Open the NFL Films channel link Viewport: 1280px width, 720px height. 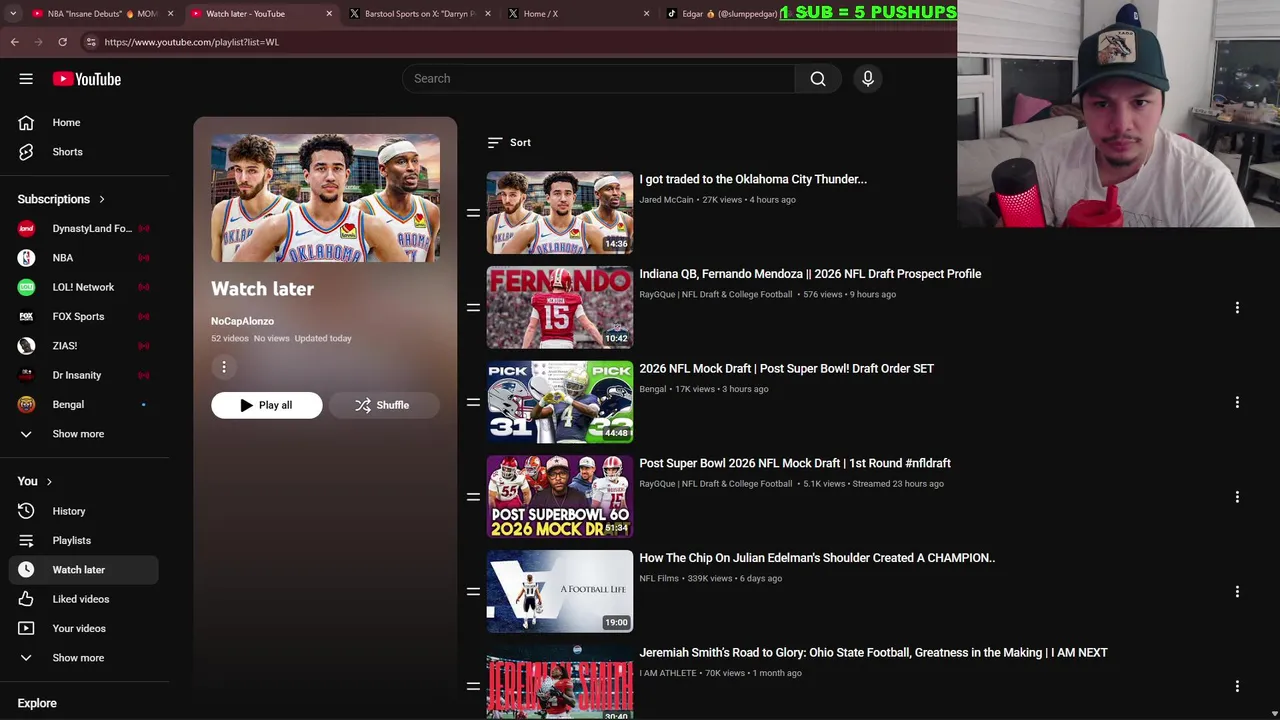[659, 579]
